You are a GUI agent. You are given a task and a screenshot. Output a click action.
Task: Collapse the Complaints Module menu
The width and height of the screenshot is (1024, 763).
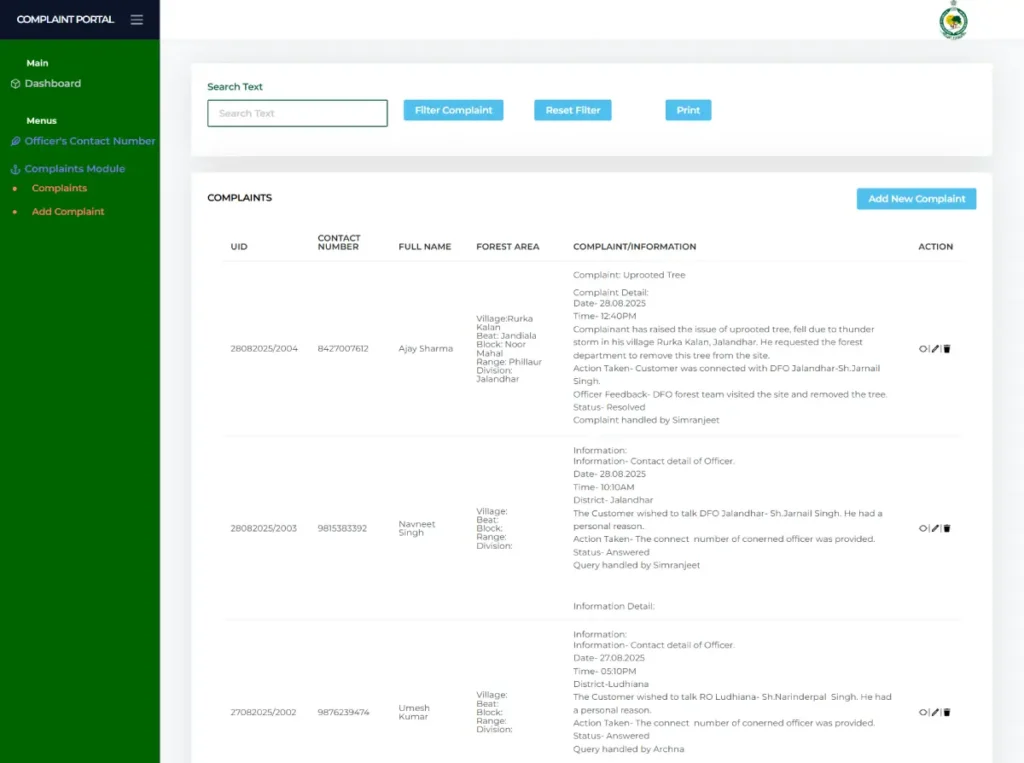pyautogui.click(x=75, y=169)
